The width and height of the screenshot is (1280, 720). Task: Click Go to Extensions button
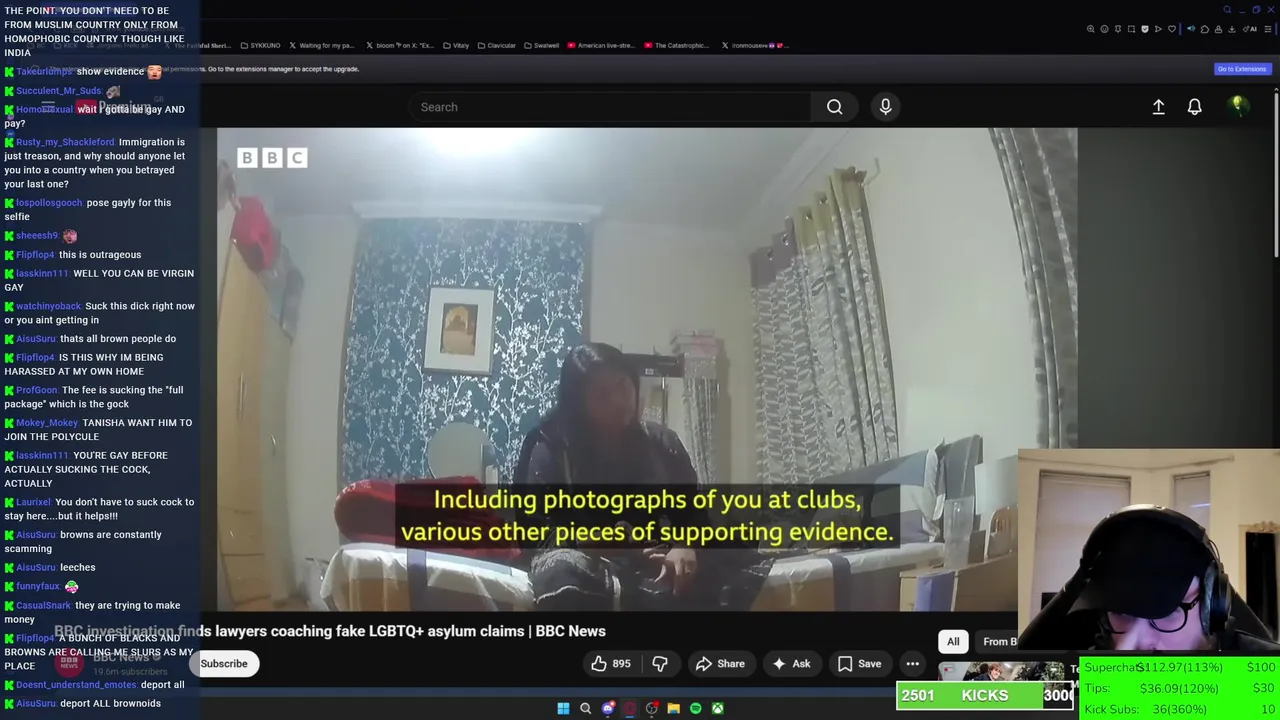1241,69
